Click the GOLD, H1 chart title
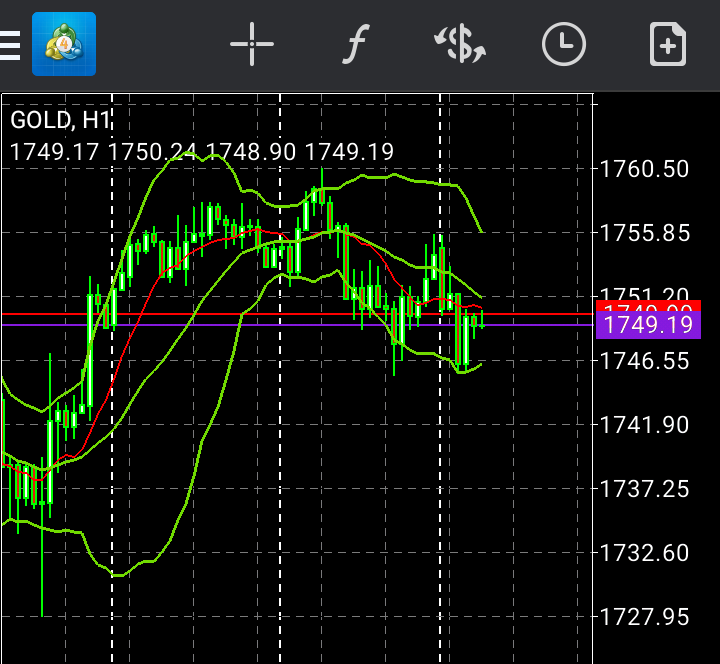Image resolution: width=720 pixels, height=664 pixels. 61,120
